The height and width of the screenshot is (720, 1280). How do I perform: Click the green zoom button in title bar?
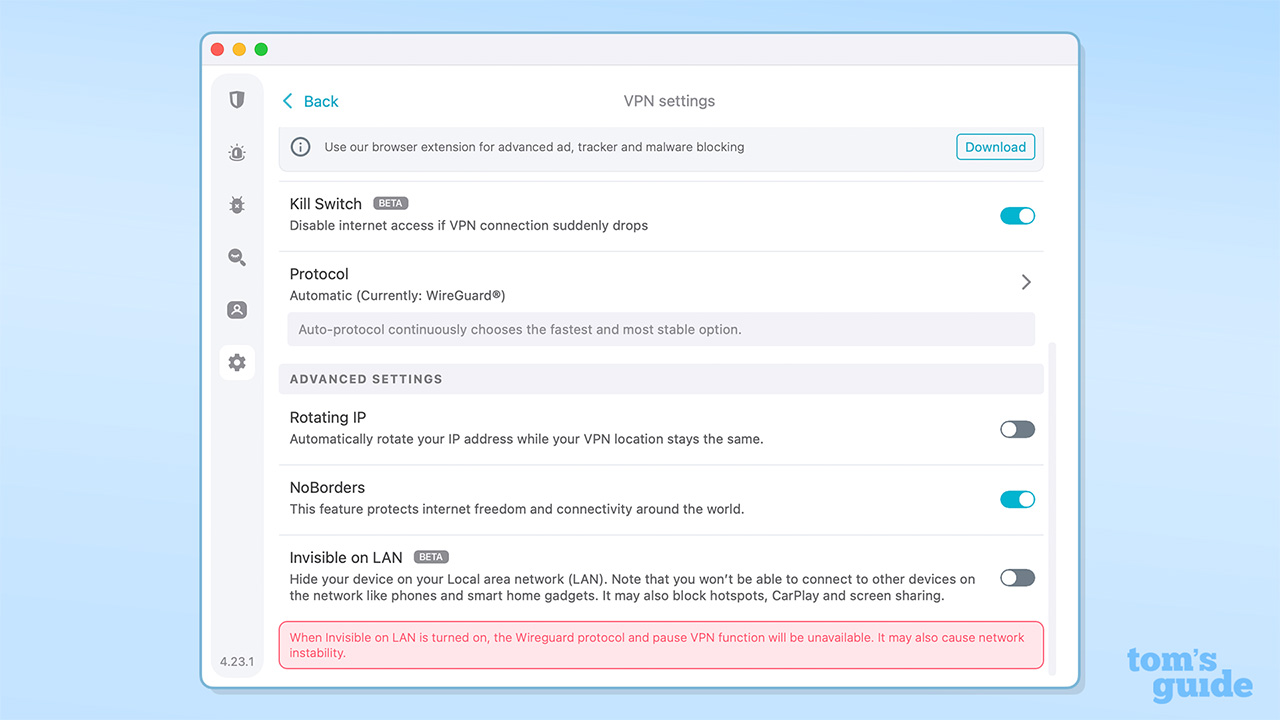pyautogui.click(x=261, y=48)
